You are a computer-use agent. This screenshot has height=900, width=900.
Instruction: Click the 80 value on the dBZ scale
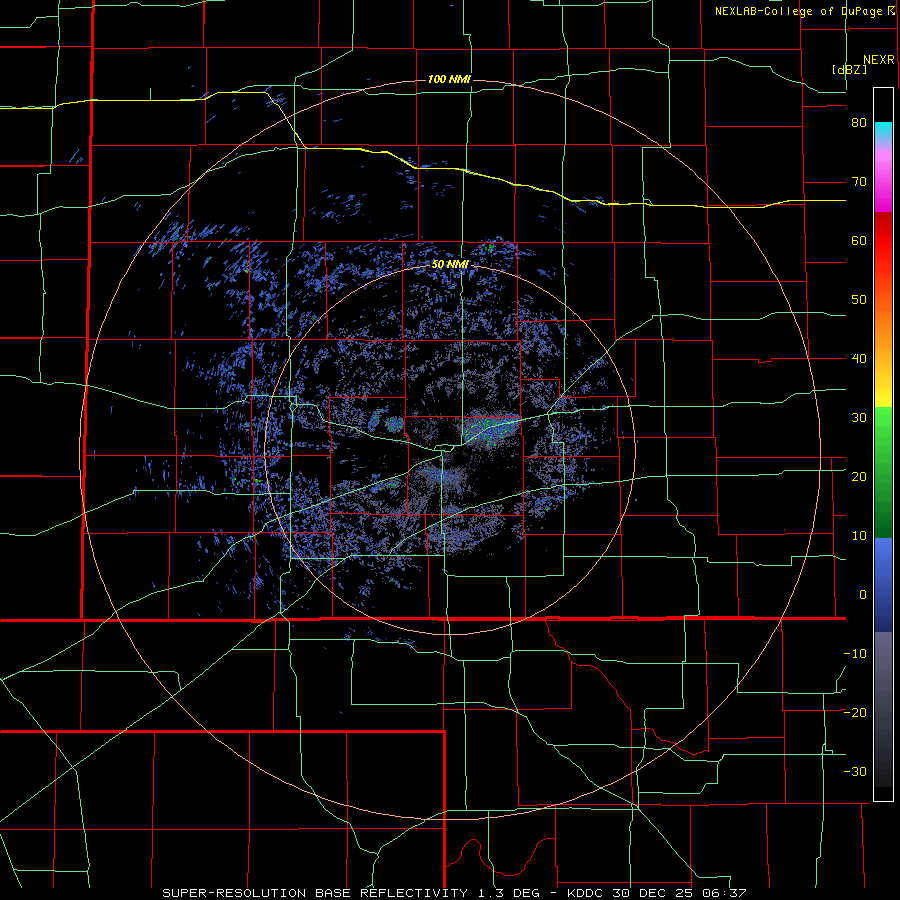pos(859,123)
